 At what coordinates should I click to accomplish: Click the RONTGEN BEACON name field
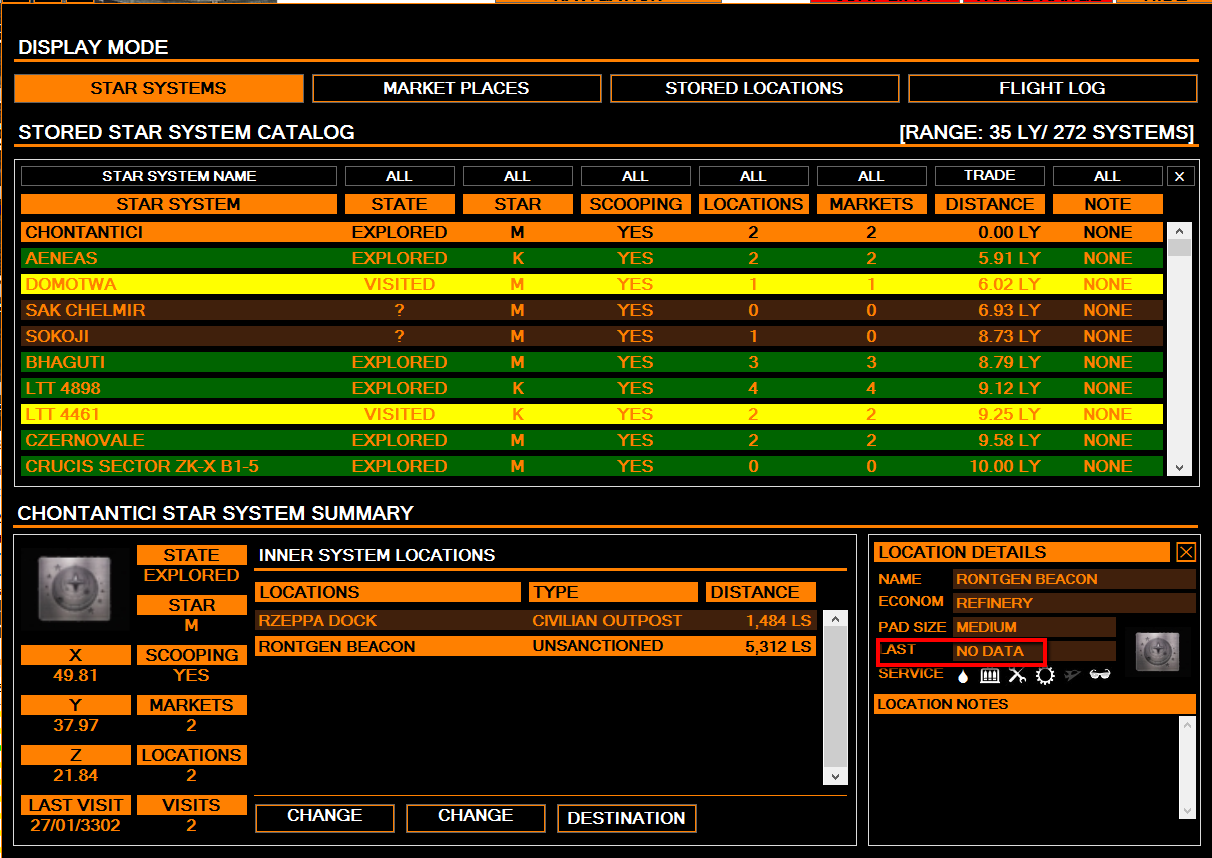click(1074, 579)
